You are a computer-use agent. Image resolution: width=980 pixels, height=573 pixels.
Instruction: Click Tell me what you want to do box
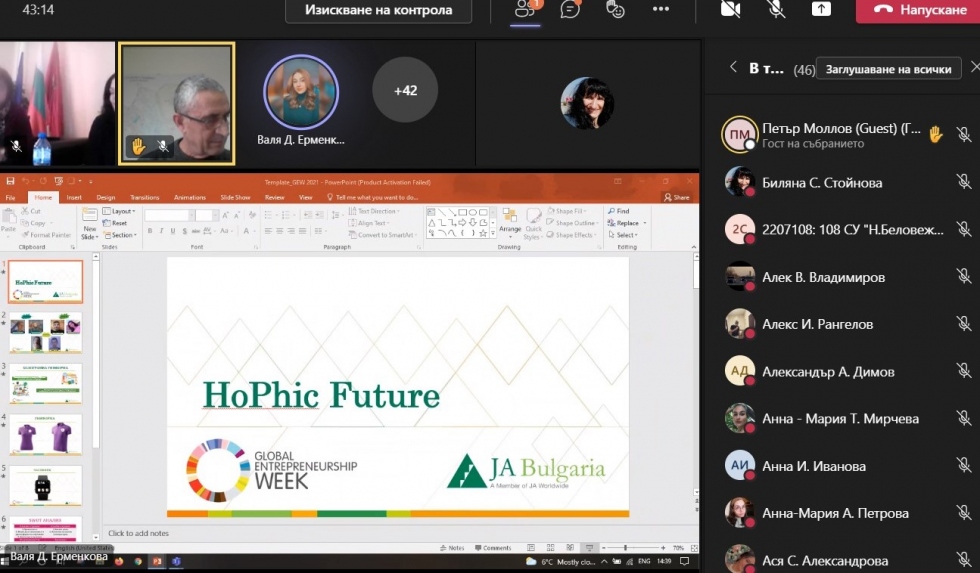pos(373,197)
